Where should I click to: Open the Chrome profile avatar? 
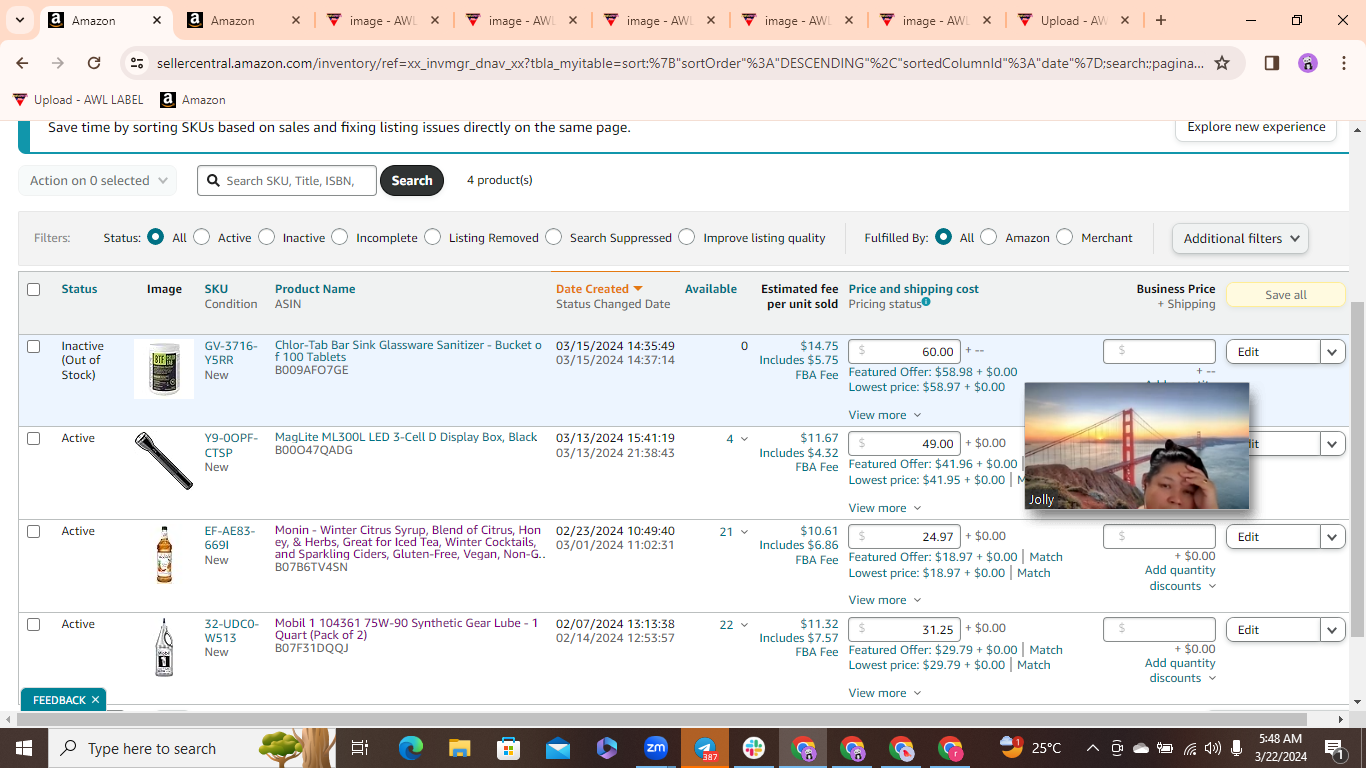pos(1308,63)
